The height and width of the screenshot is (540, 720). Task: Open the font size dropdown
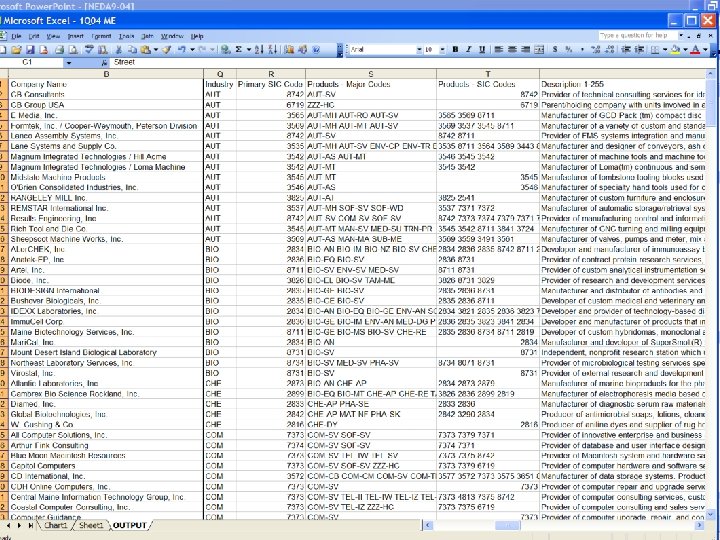click(442, 50)
